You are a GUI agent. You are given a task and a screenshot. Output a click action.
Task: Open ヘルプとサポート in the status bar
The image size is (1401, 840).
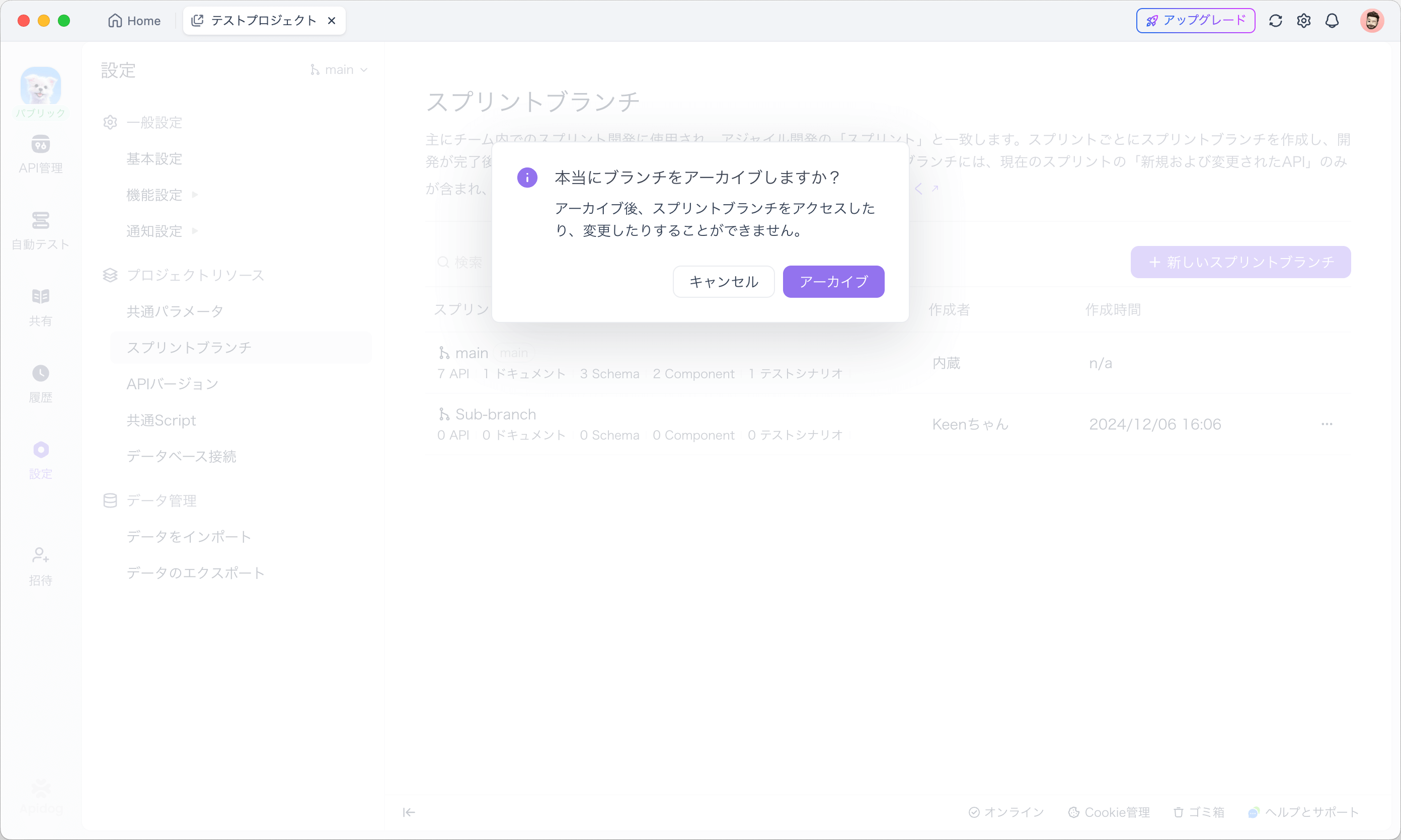1302,812
